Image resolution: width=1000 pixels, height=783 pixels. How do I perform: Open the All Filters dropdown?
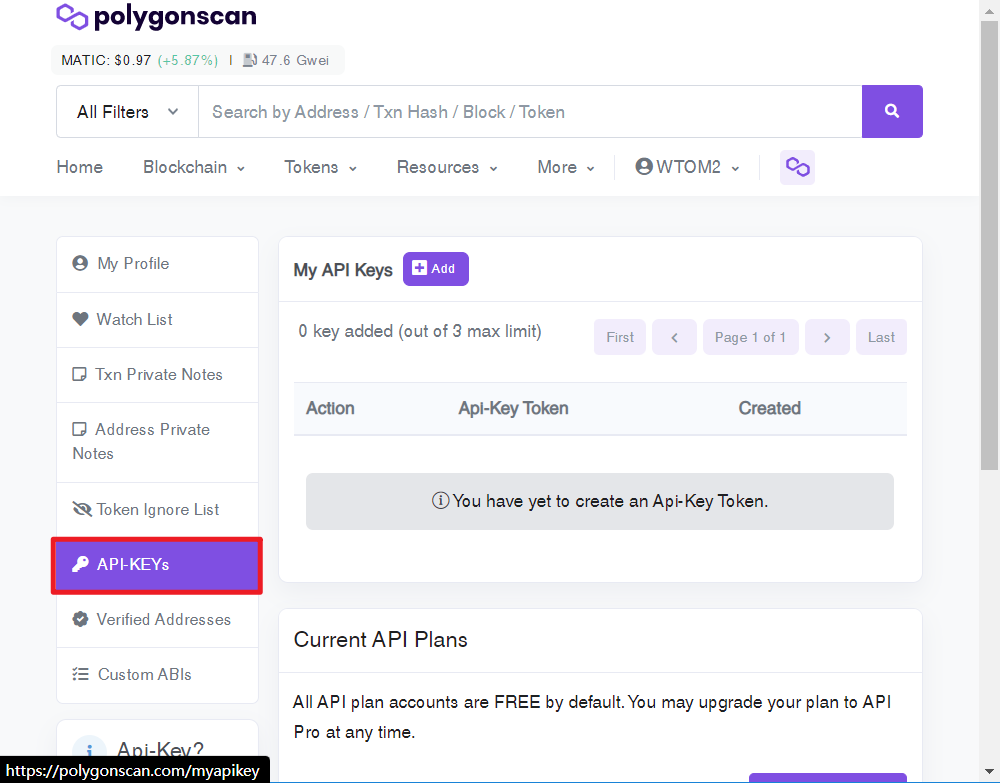pos(128,112)
